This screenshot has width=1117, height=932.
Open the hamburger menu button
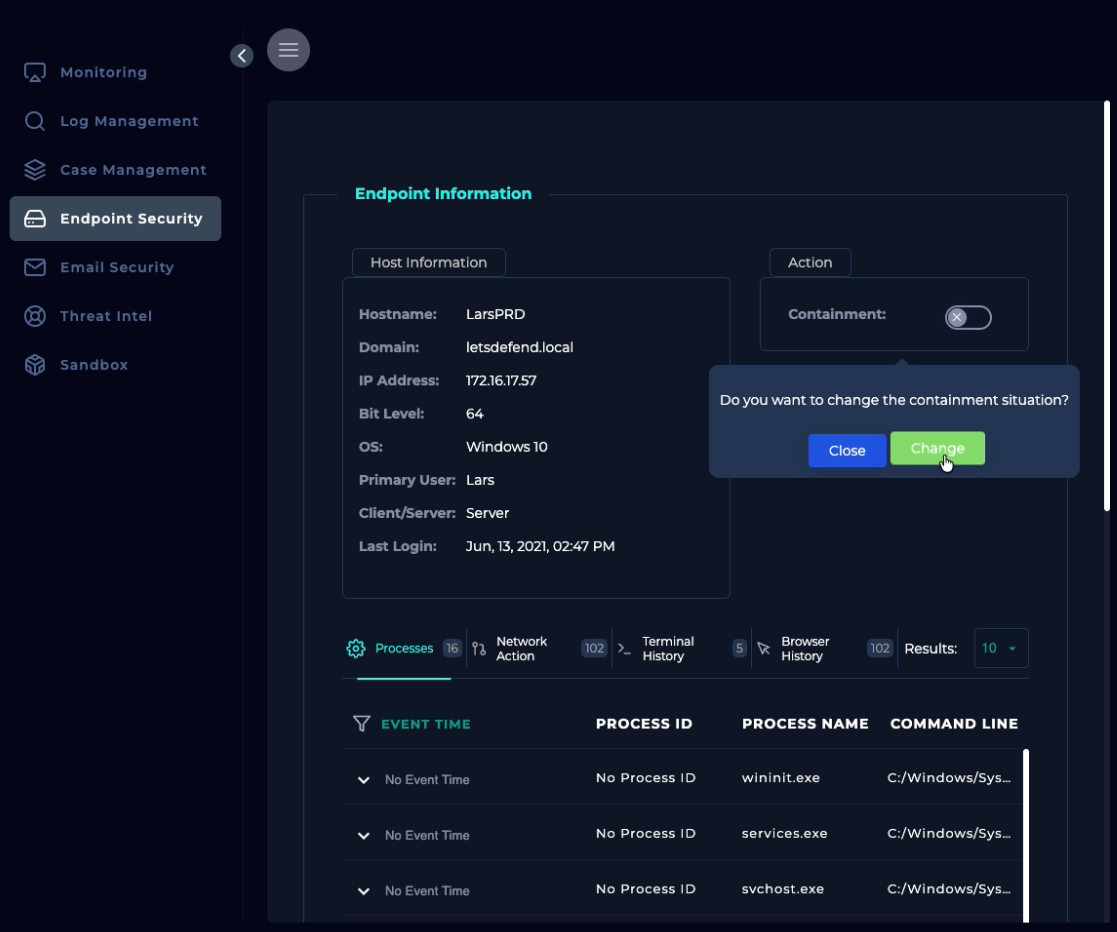click(288, 50)
